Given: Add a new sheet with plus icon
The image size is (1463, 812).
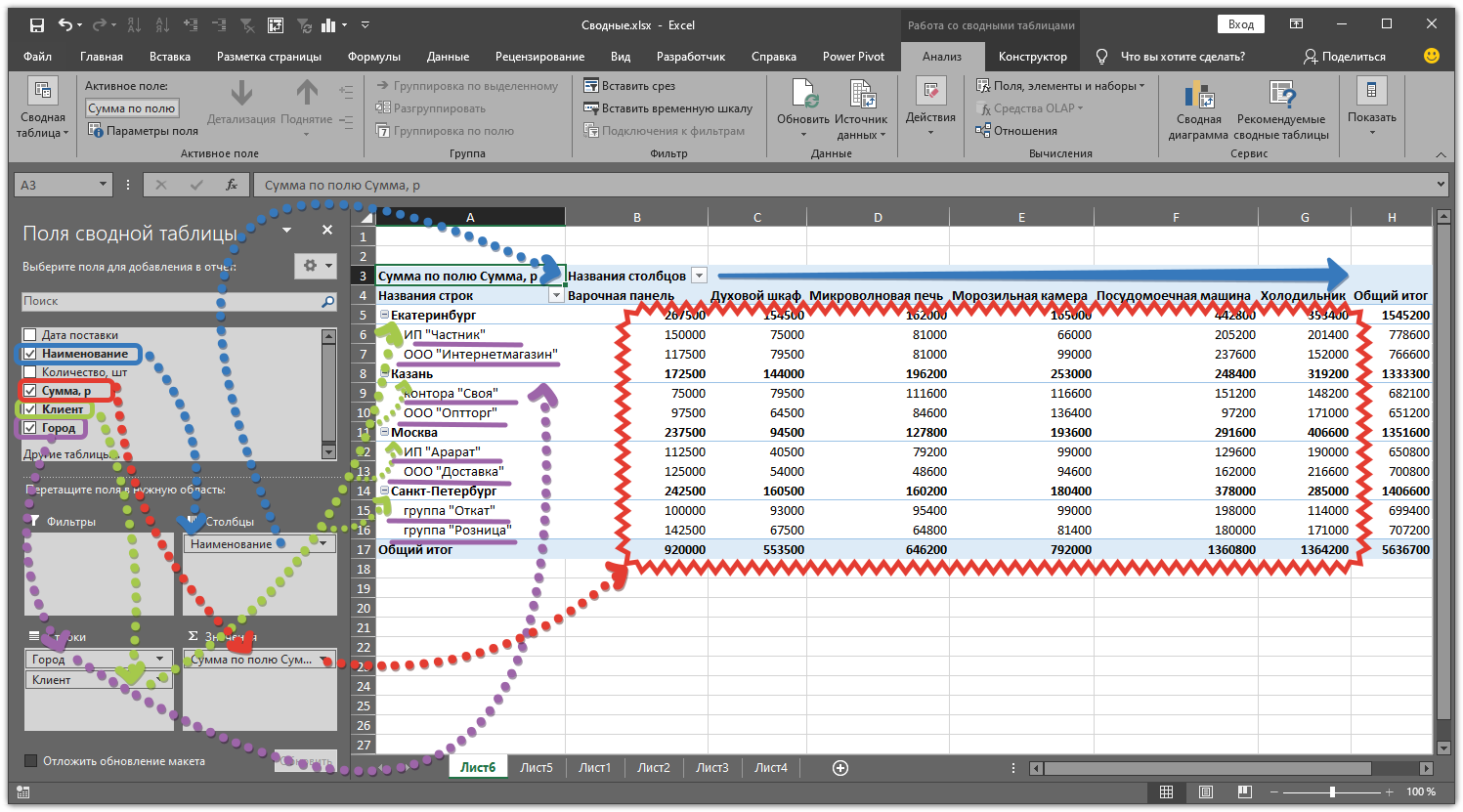Looking at the screenshot, I should click(x=839, y=768).
